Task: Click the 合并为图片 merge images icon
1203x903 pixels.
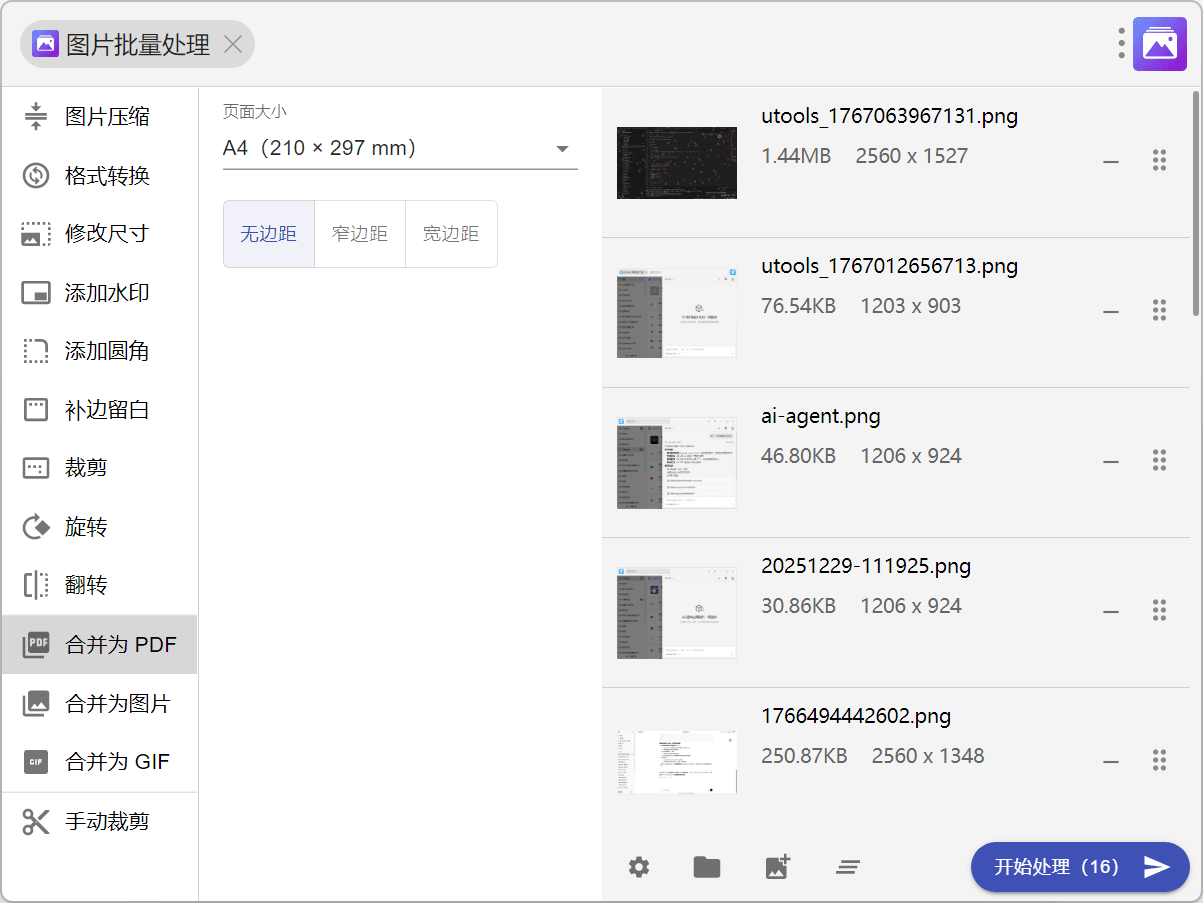Action: tap(36, 704)
